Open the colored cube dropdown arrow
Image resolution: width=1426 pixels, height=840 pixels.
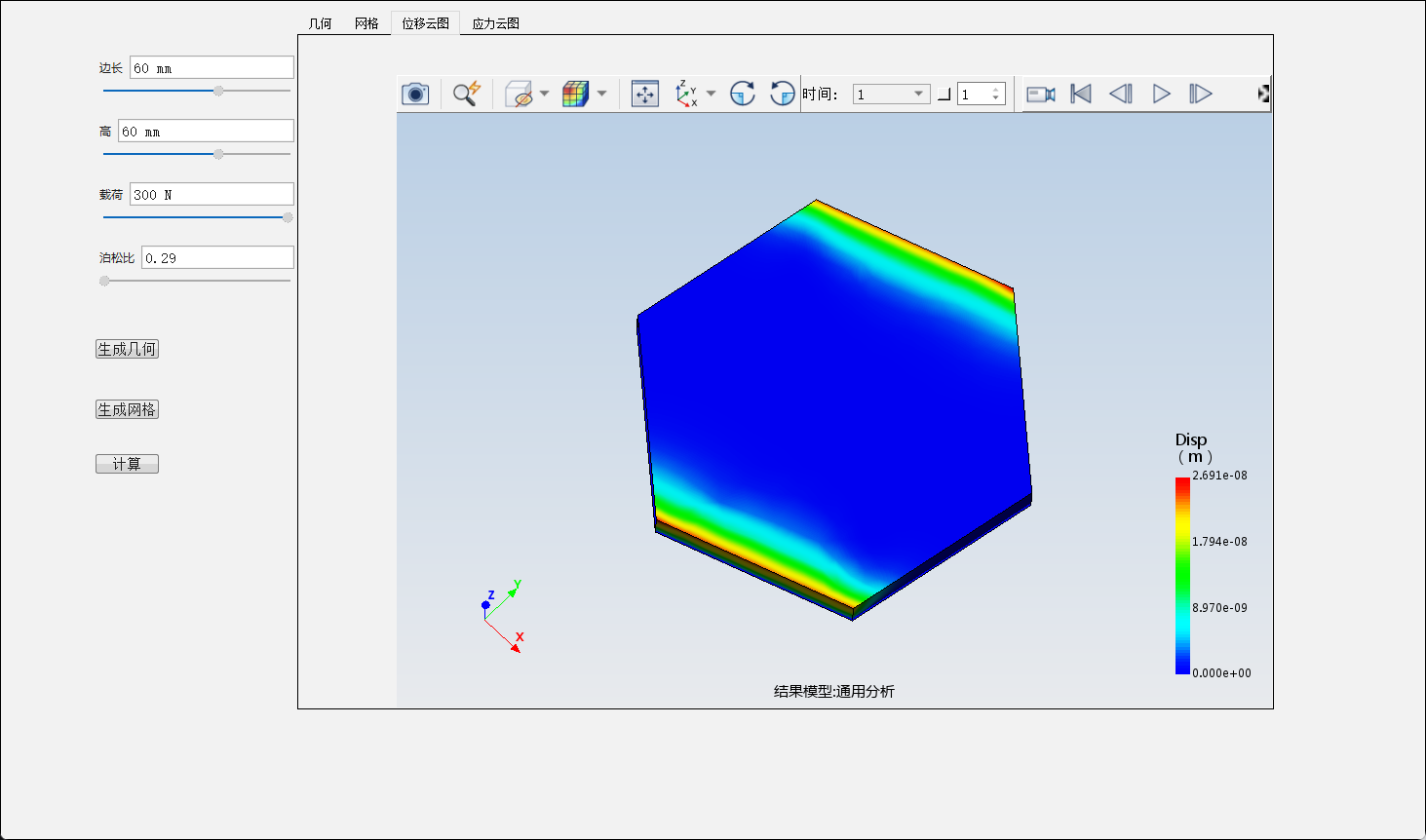(x=601, y=94)
